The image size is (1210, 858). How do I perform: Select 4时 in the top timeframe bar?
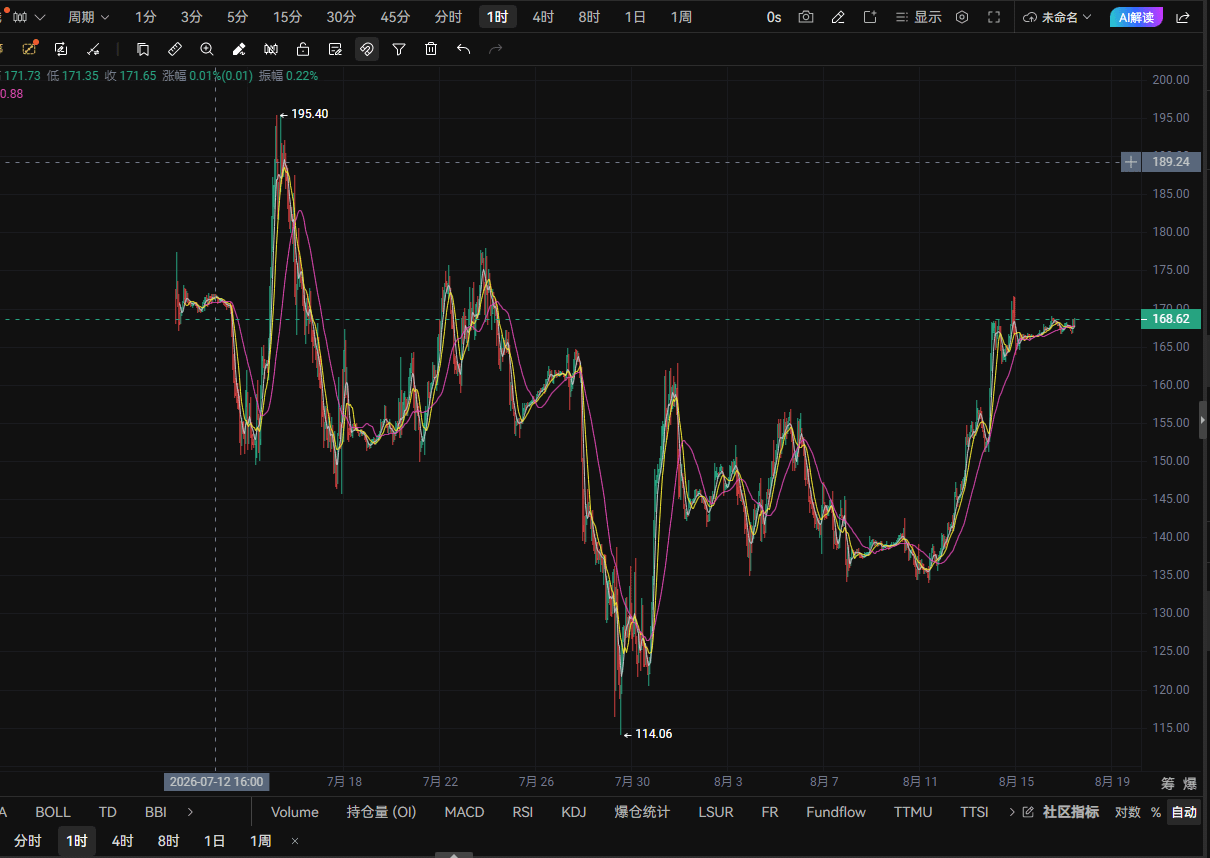543,17
